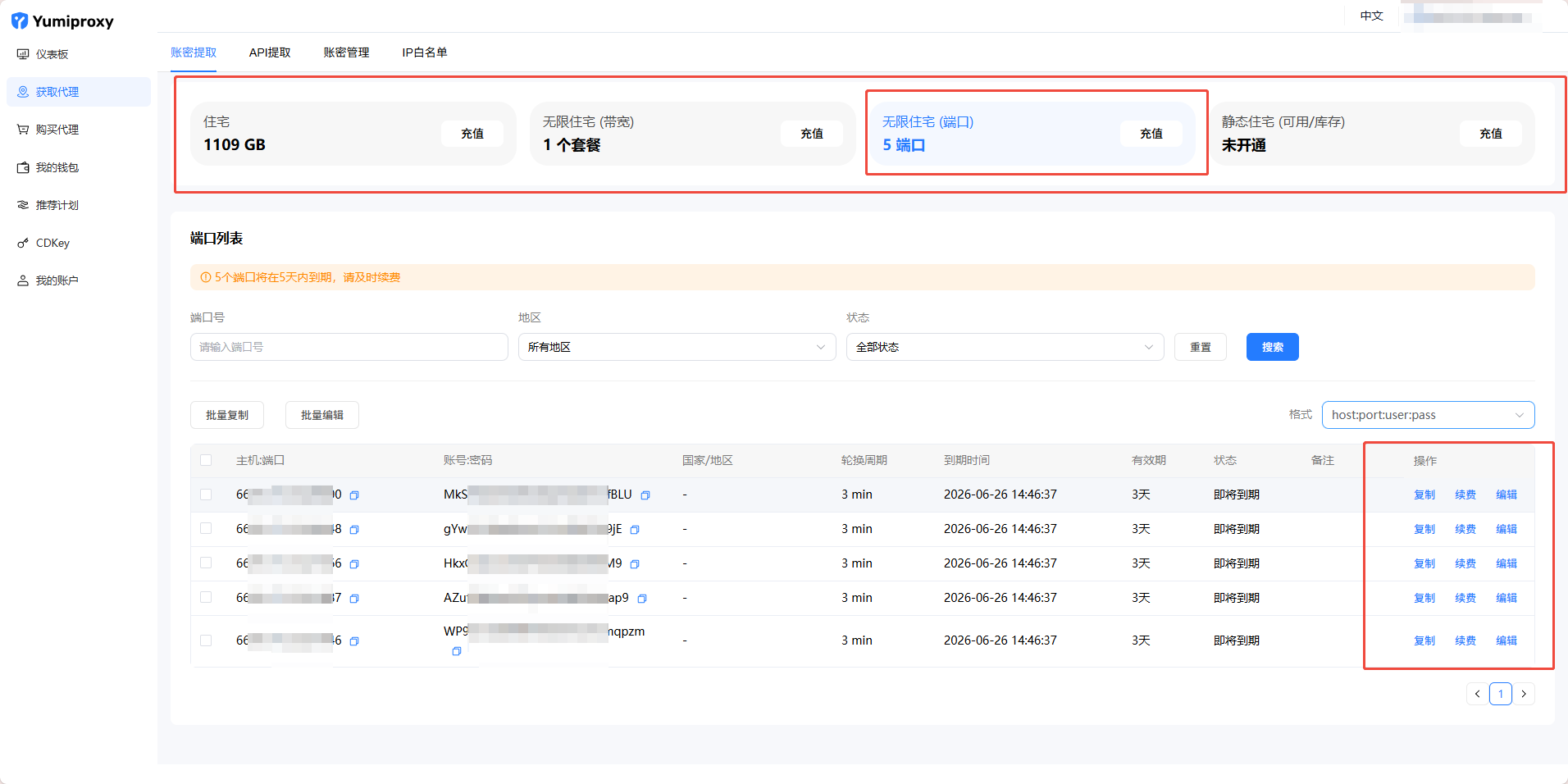Switch to the API提取 tab
1568x784 pixels.
pos(270,52)
